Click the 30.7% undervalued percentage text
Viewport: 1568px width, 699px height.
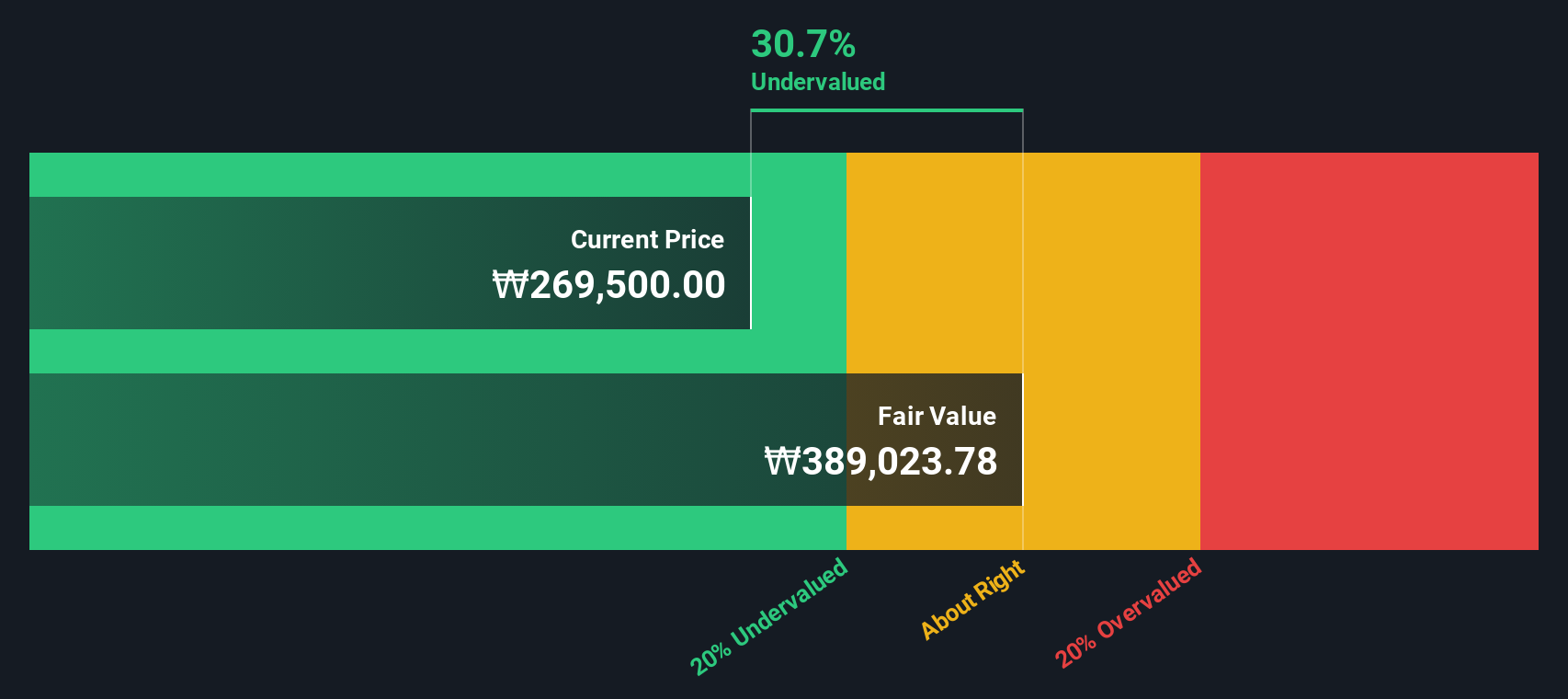[803, 44]
